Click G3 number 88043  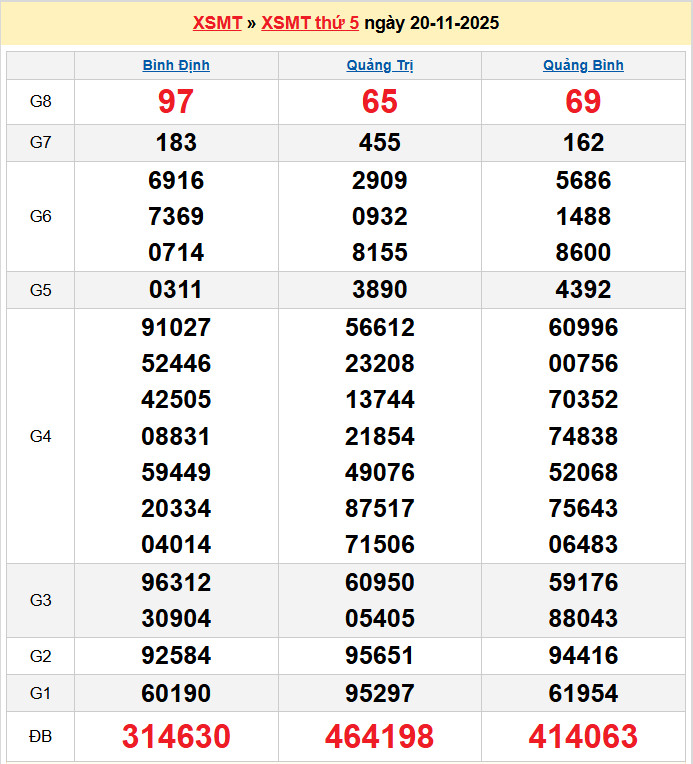click(x=583, y=618)
